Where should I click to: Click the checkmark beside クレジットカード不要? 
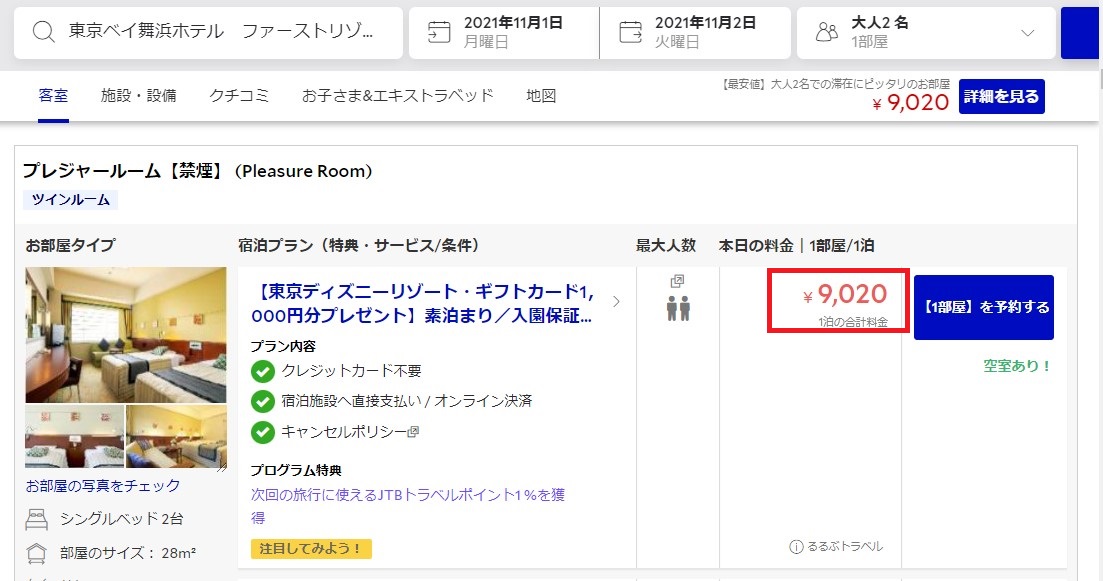[262, 371]
